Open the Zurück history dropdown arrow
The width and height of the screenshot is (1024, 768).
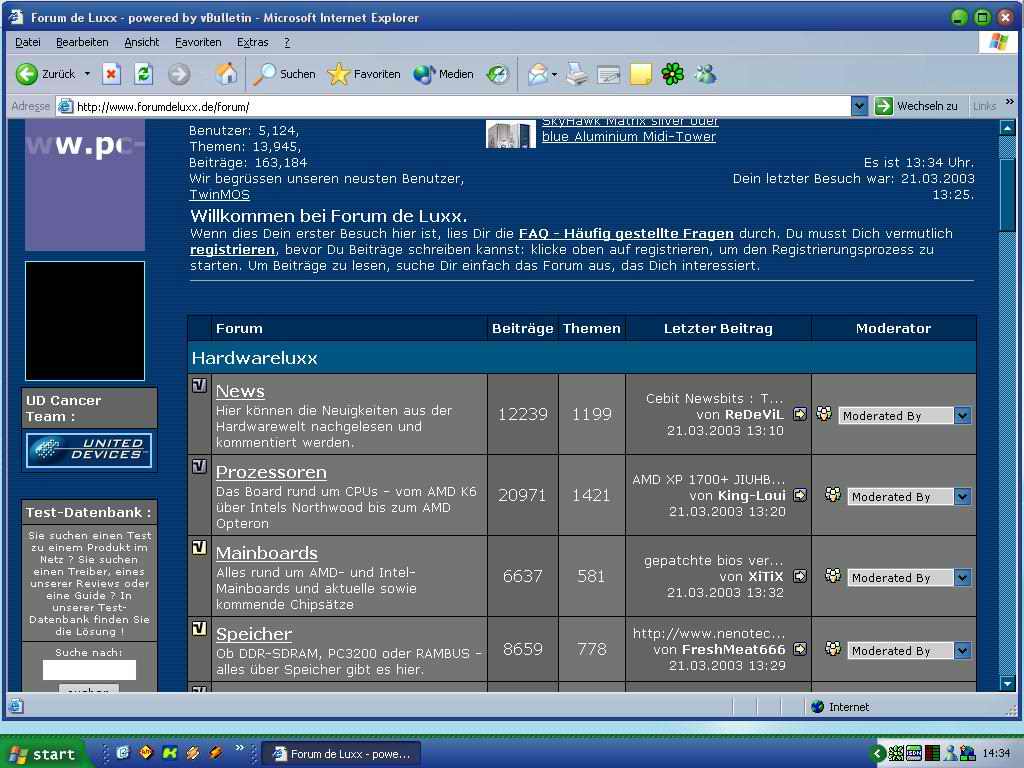click(x=87, y=74)
